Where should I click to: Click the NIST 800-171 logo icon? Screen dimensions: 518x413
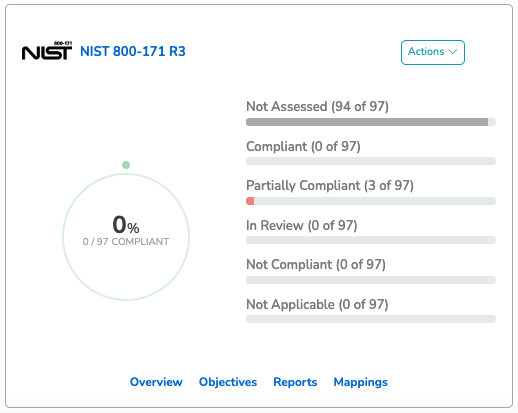pos(47,51)
